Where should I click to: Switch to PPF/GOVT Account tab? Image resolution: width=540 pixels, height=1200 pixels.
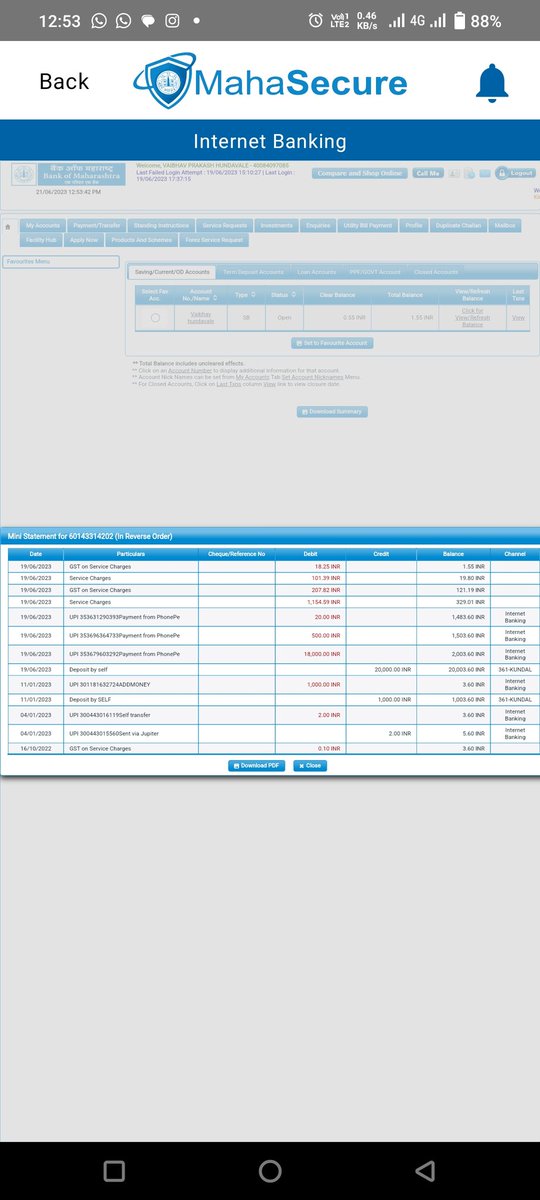click(x=375, y=272)
